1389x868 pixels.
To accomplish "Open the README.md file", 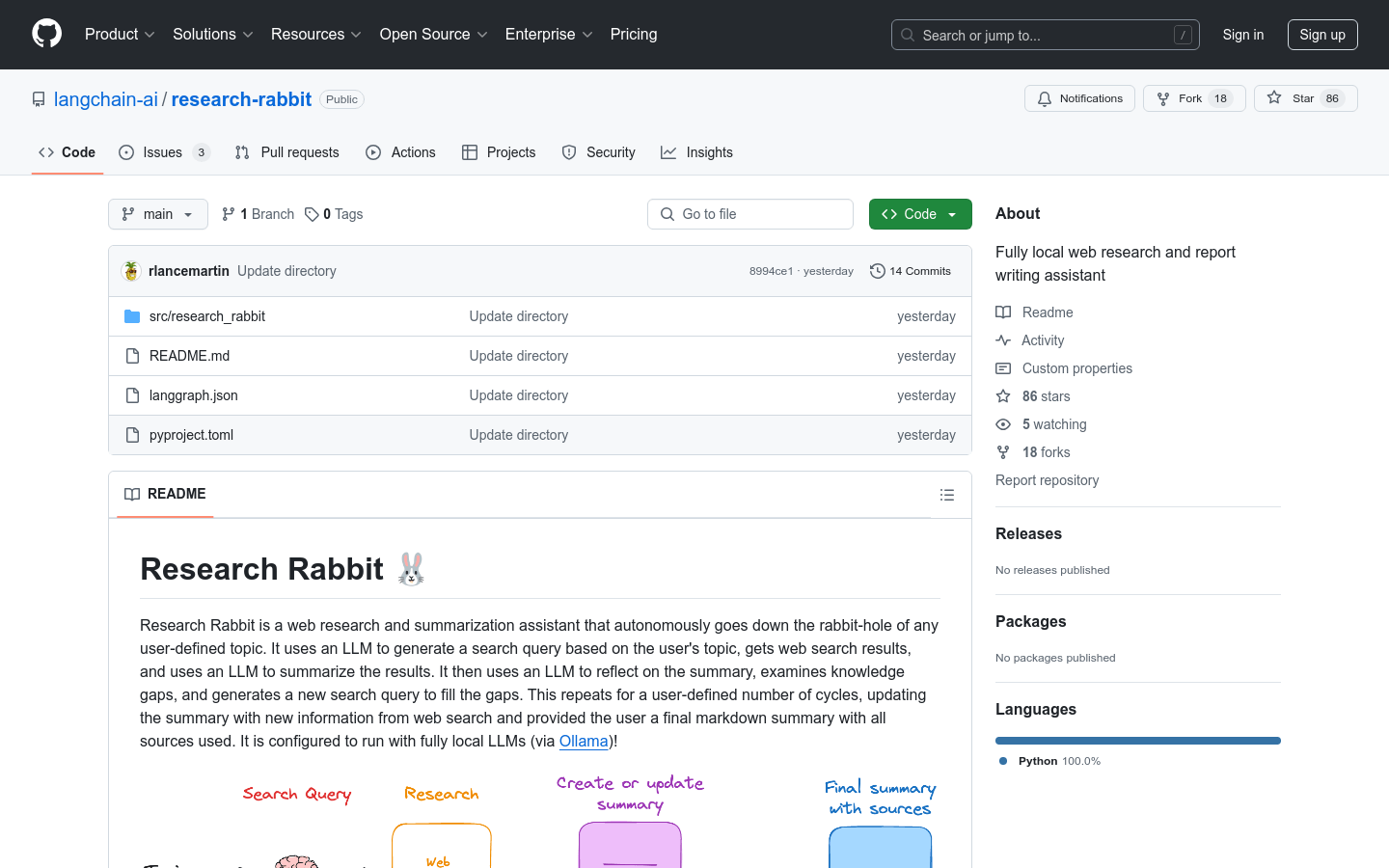I will (189, 356).
